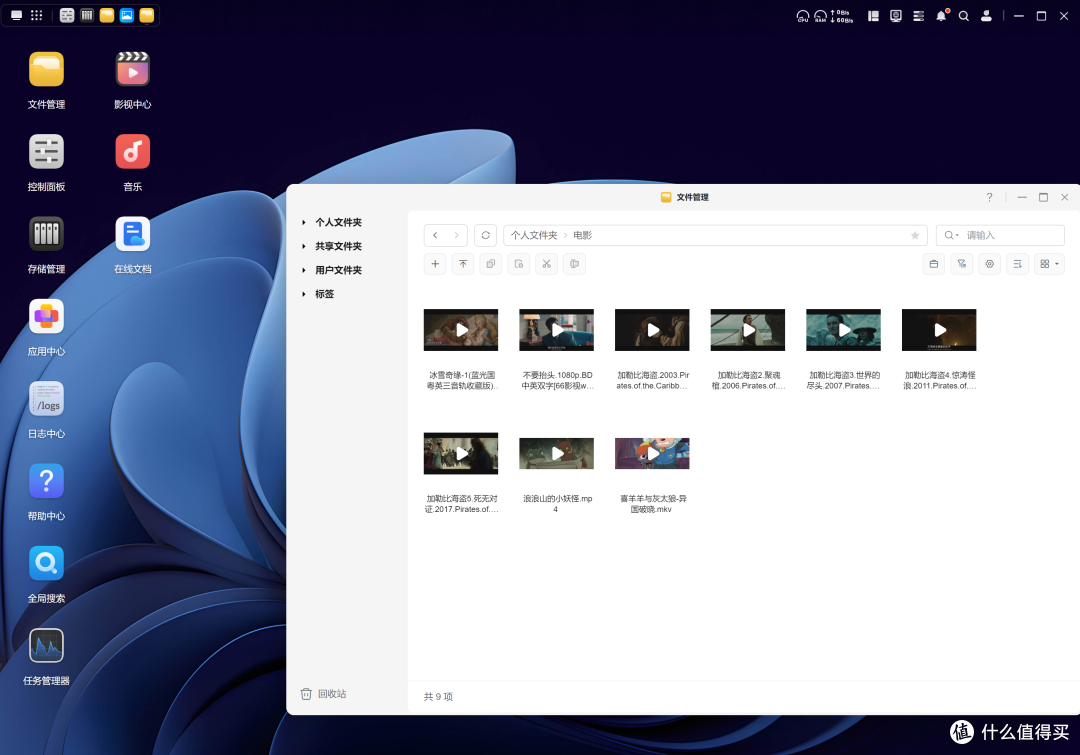Select the cut scissors button
The height and width of the screenshot is (755, 1080).
[x=546, y=264]
